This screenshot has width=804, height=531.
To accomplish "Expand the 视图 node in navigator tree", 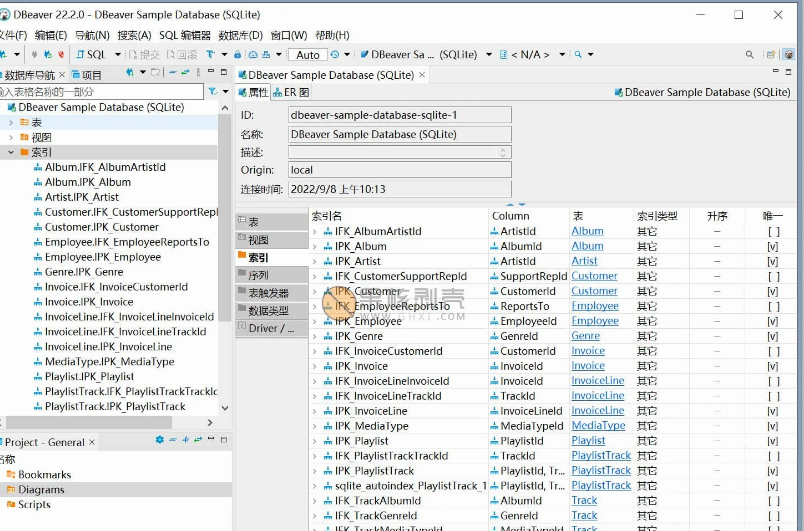I will click(x=11, y=137).
